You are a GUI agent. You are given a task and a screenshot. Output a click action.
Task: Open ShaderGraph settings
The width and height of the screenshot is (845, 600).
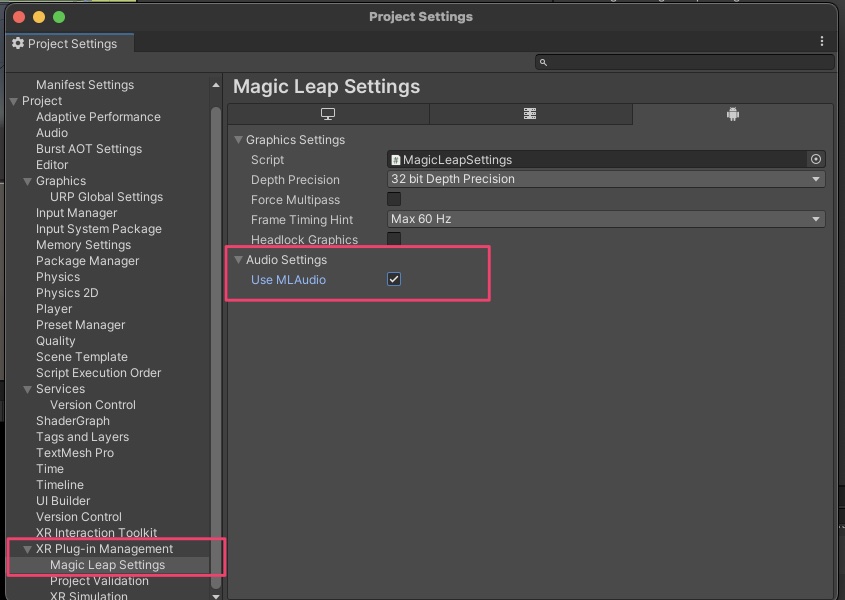tap(73, 421)
